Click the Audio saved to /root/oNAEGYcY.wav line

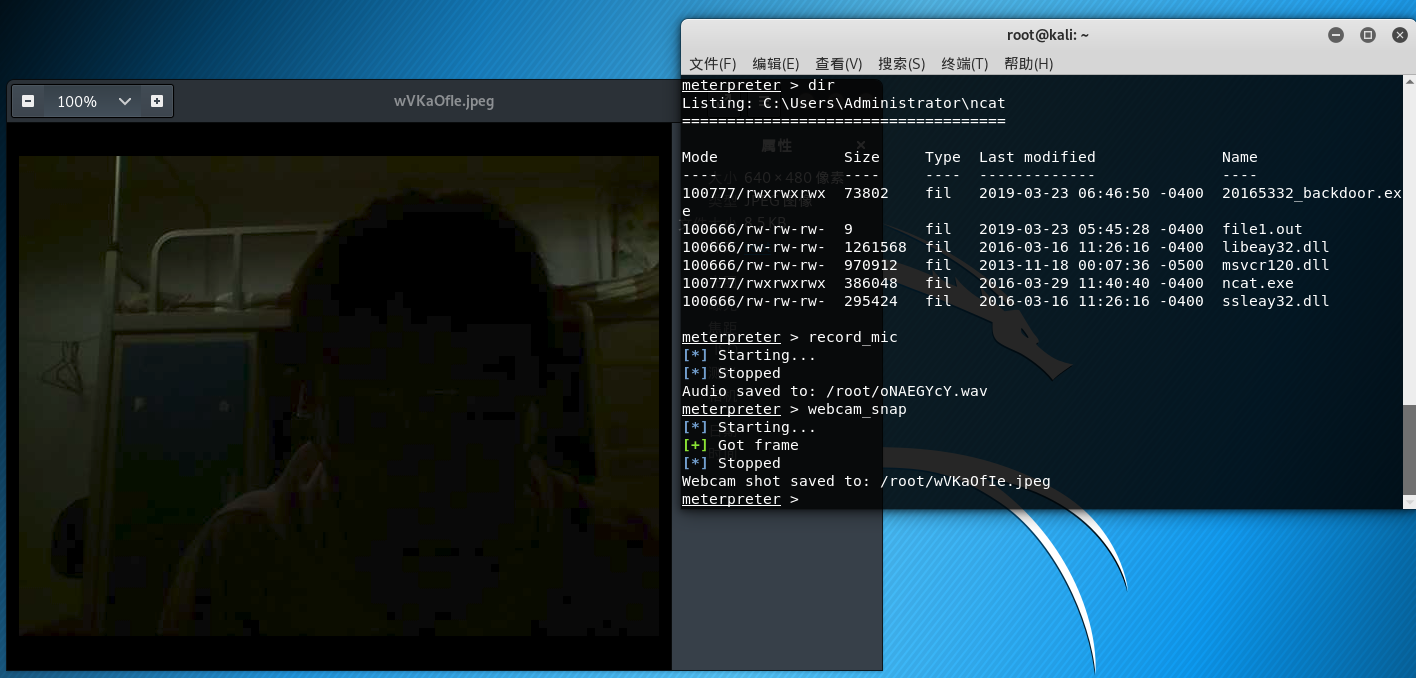835,391
